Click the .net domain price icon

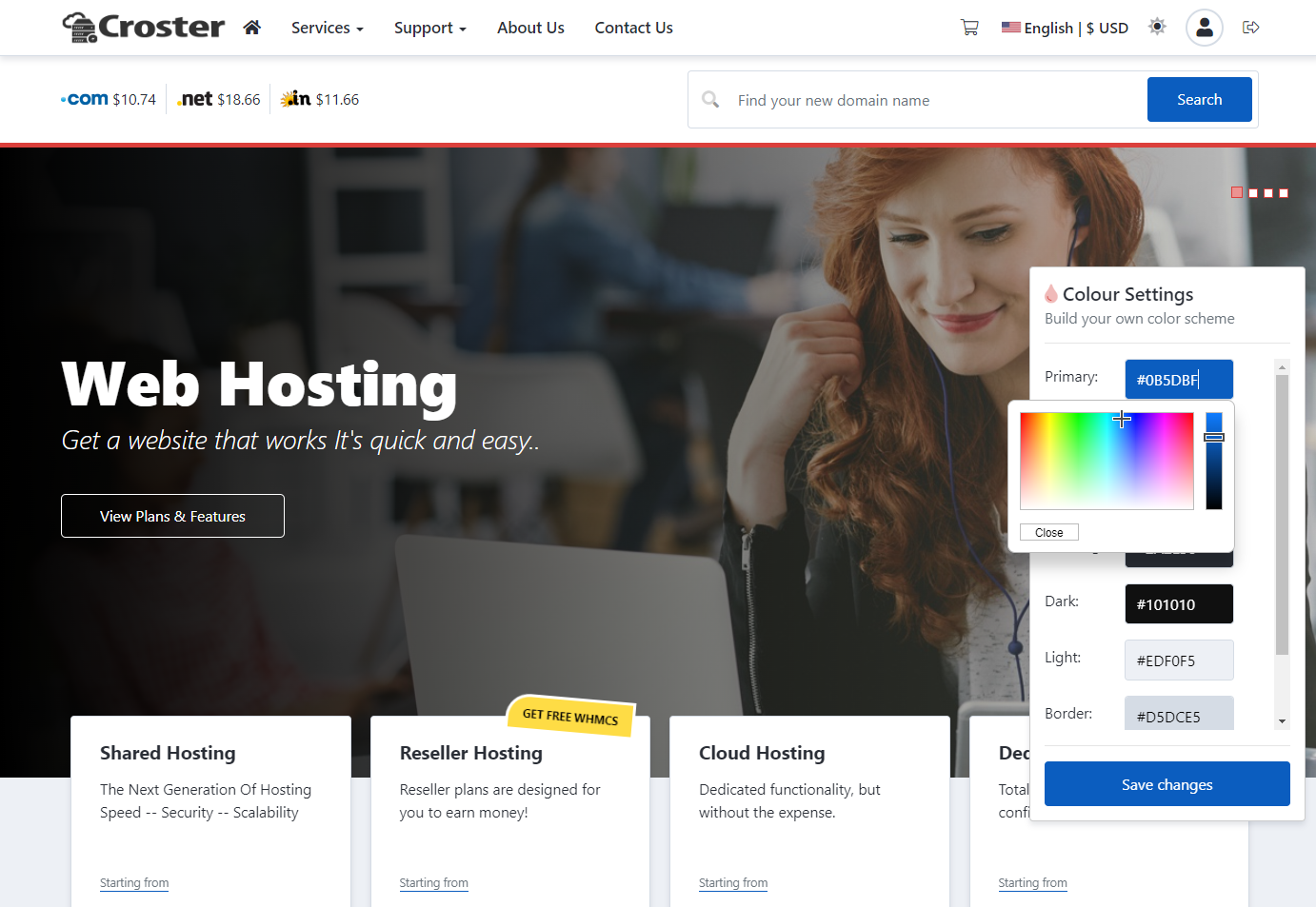click(195, 99)
